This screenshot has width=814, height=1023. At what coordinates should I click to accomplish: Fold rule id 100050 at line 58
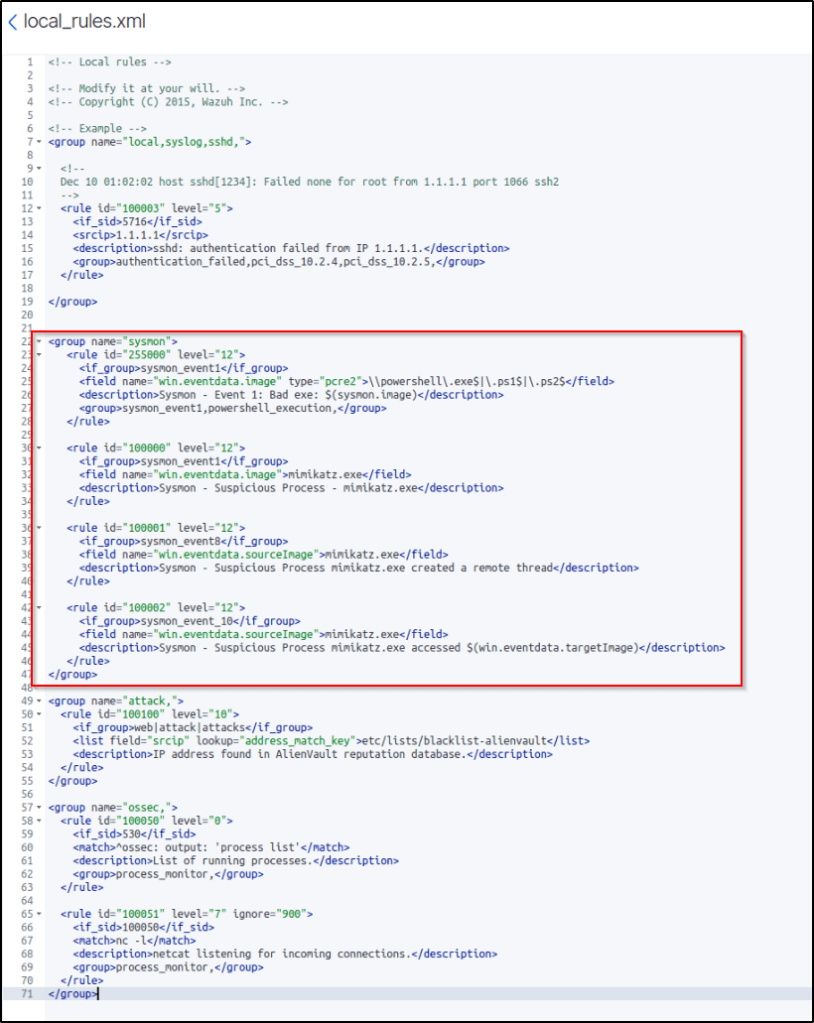pyautogui.click(x=39, y=820)
